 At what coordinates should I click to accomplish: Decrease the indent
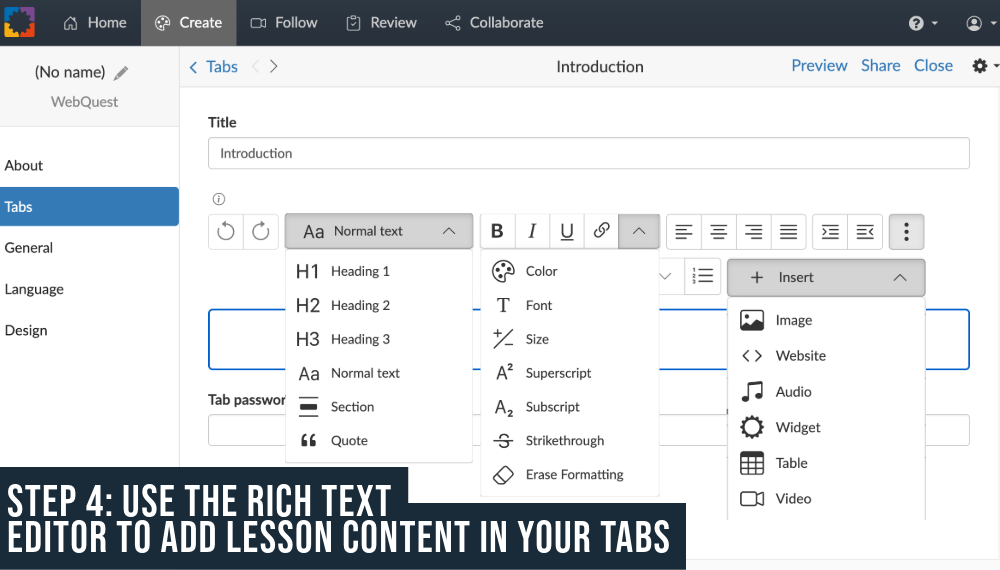(865, 231)
